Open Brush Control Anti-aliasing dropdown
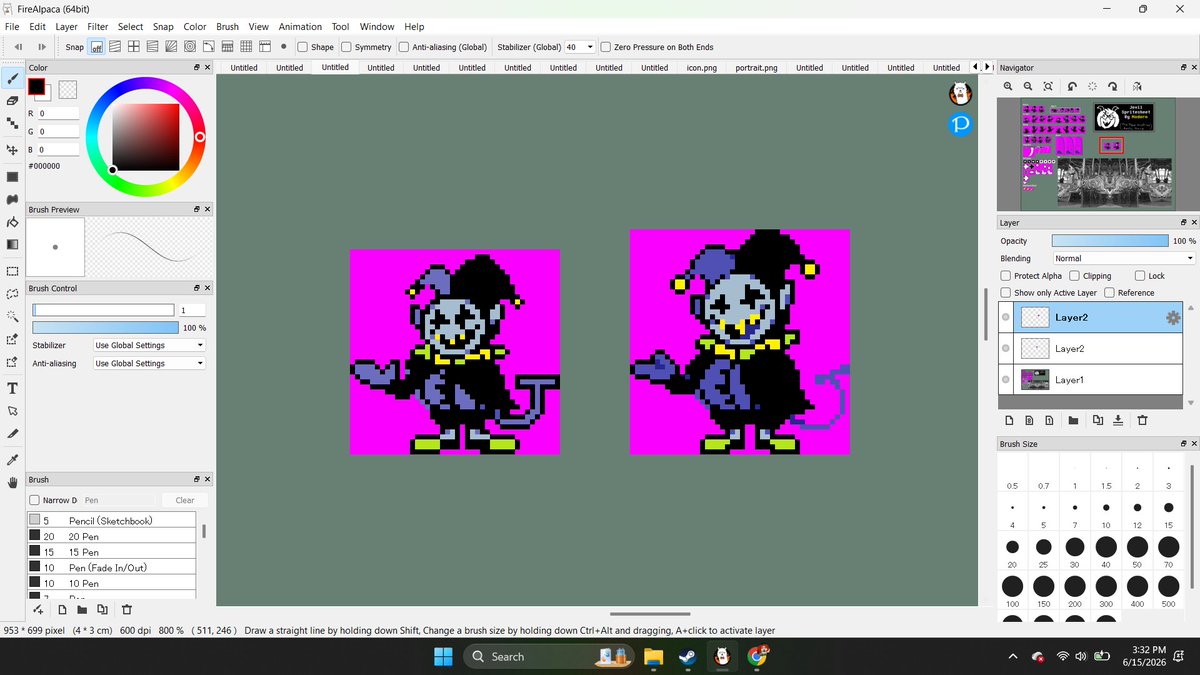The width and height of the screenshot is (1200, 675). [x=149, y=363]
